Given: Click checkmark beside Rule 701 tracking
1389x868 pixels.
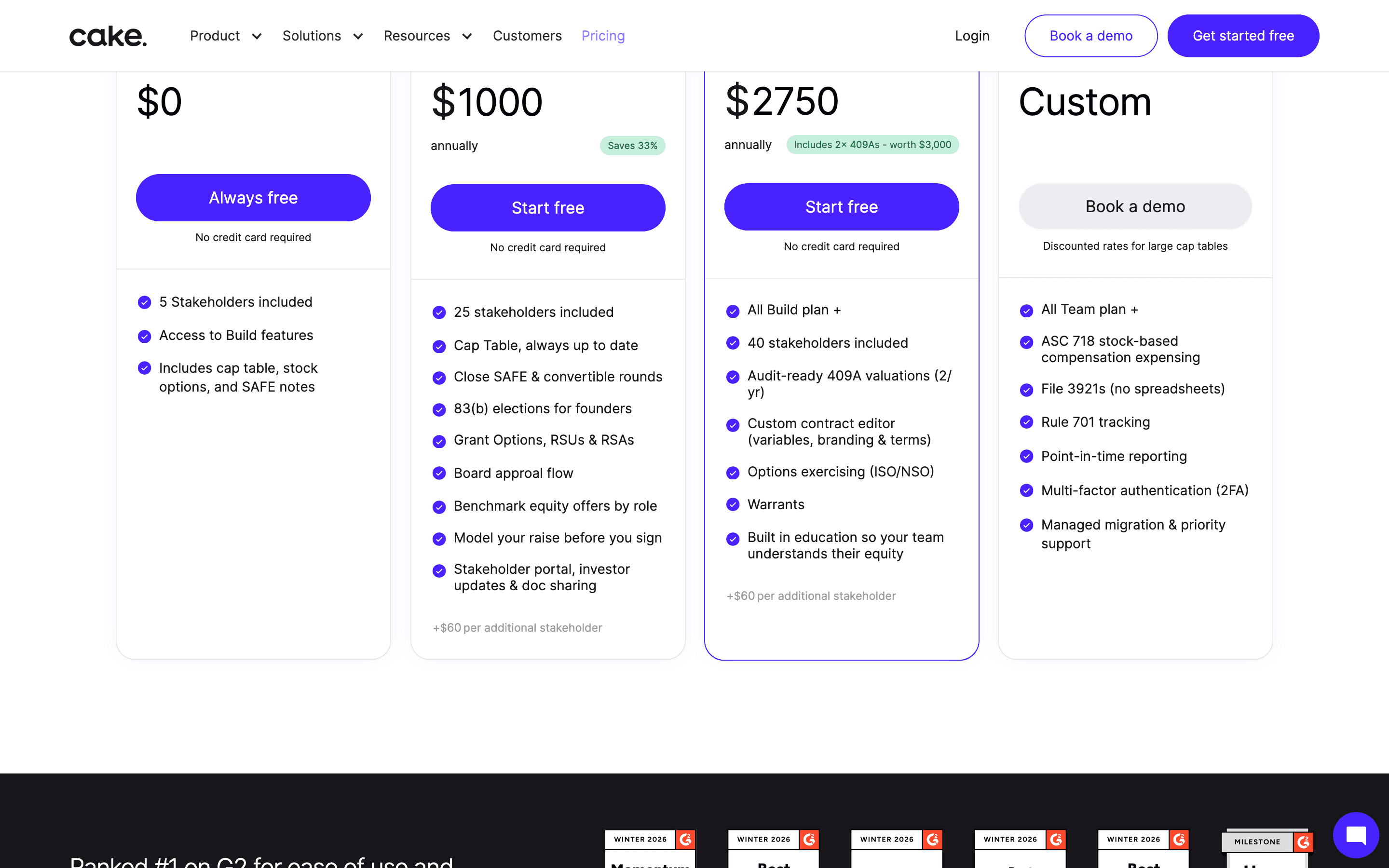Looking at the screenshot, I should point(1027,422).
